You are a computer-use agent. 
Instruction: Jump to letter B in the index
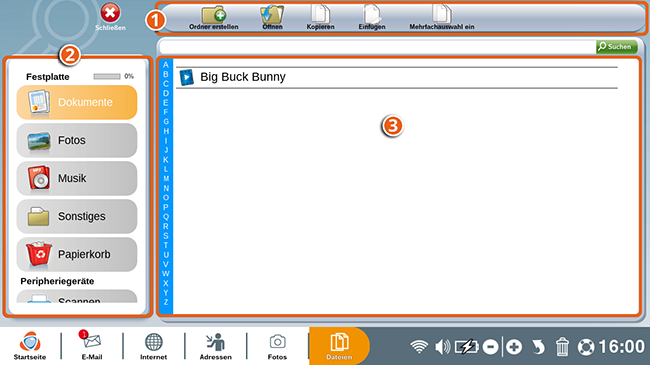(166, 74)
